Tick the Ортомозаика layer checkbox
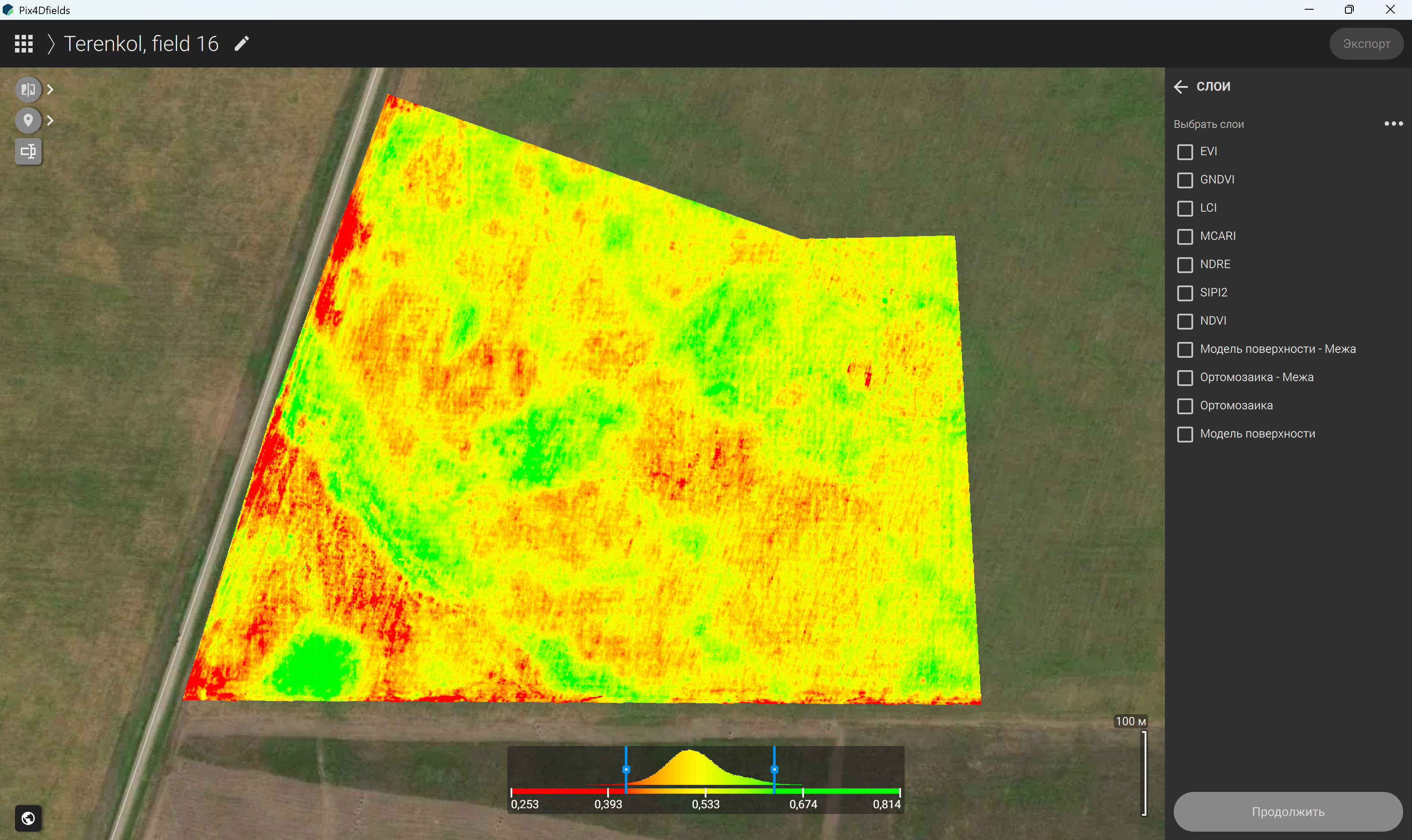Image resolution: width=1412 pixels, height=840 pixels. pos(1185,406)
